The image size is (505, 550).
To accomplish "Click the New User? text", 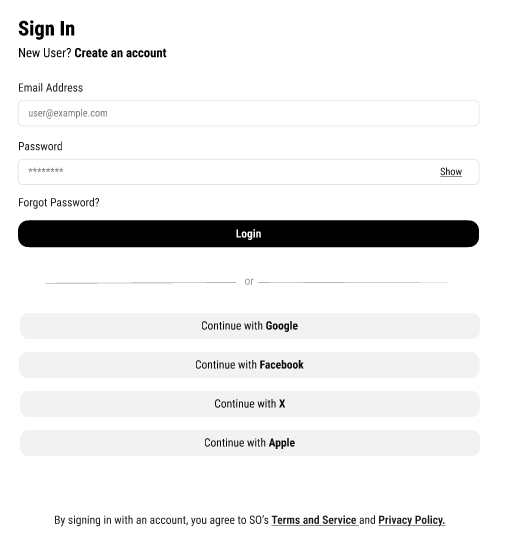I will [x=45, y=53].
